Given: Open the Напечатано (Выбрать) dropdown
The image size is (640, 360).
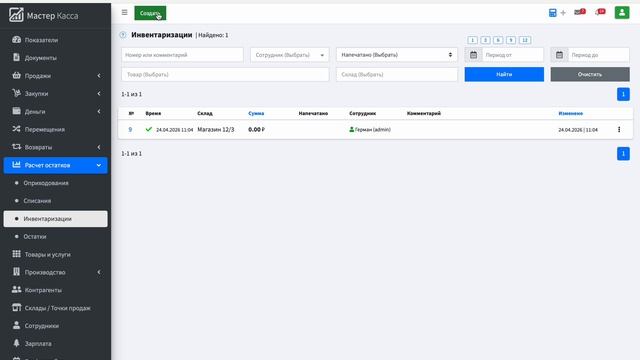Looking at the screenshot, I should click(x=397, y=55).
